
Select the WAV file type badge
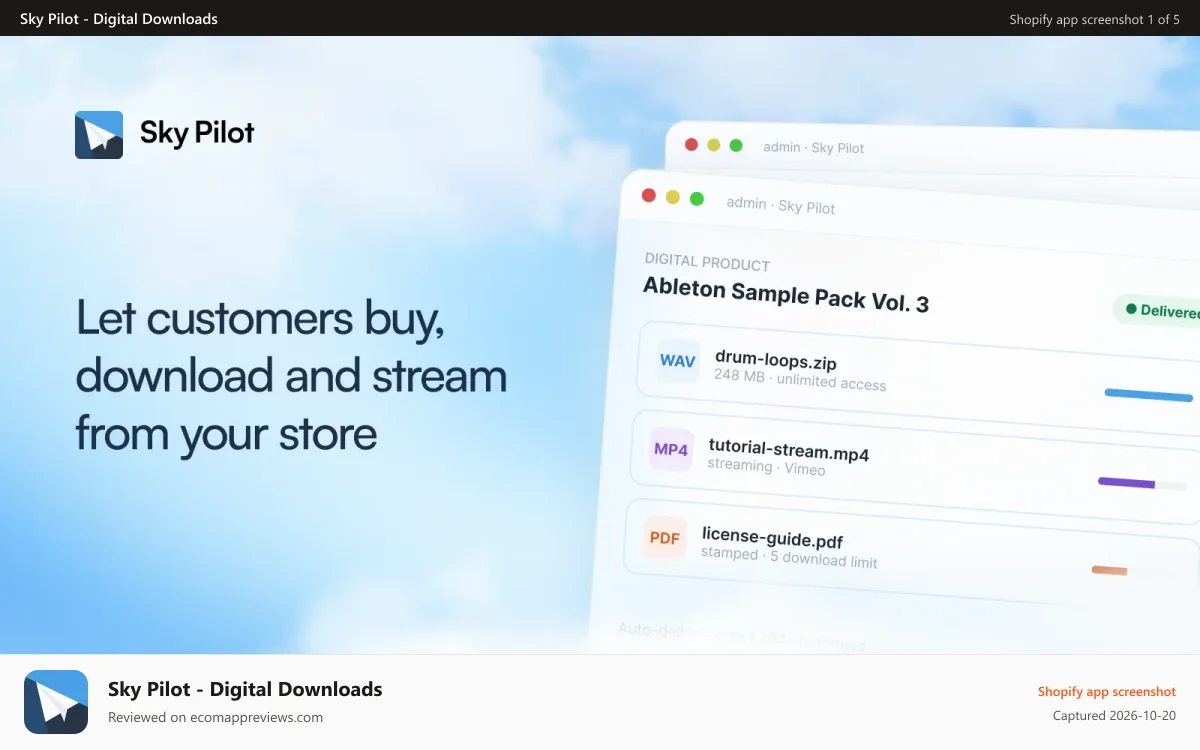click(678, 361)
